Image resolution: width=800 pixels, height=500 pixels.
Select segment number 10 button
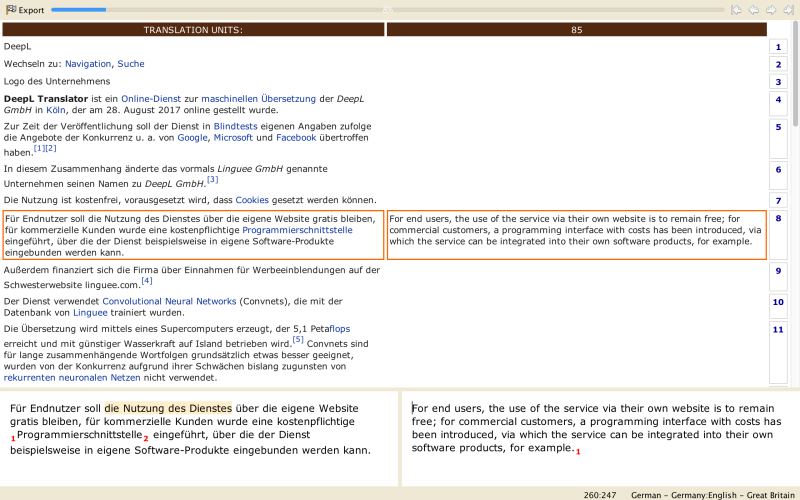(x=778, y=307)
